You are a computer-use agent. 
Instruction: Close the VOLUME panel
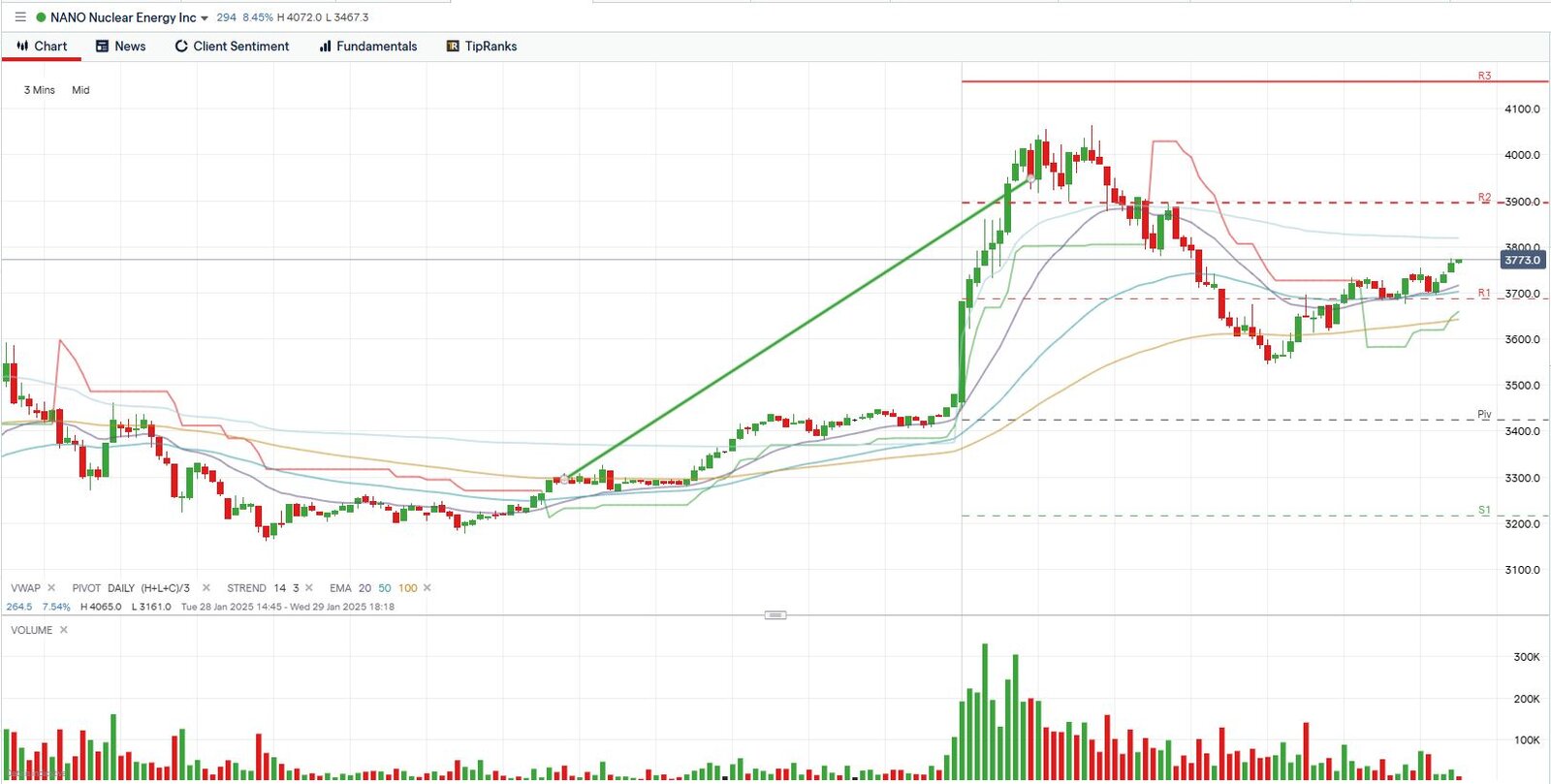point(64,630)
